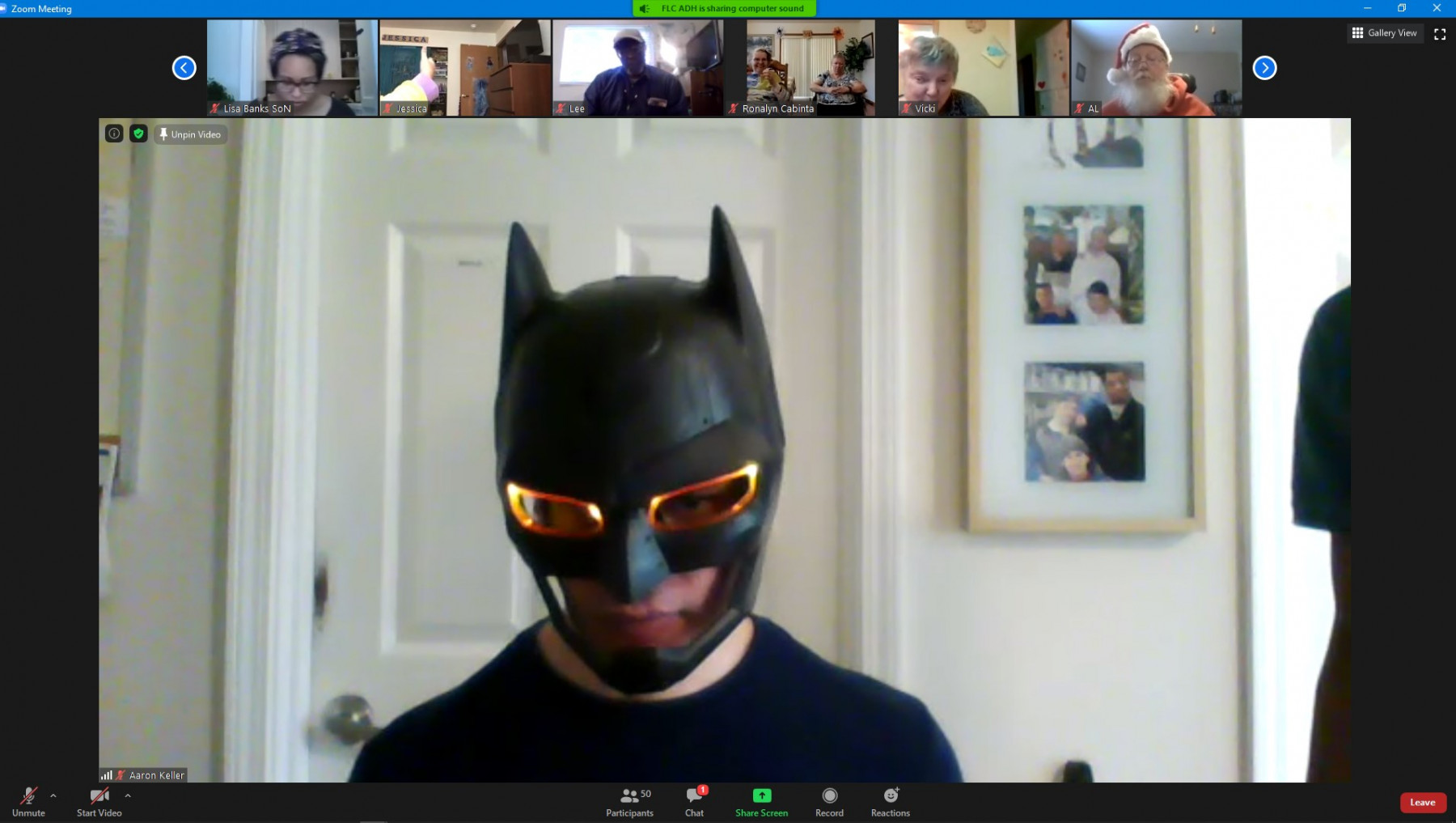Leave the meeting
Viewport: 1456px width, 823px height.
(1423, 802)
